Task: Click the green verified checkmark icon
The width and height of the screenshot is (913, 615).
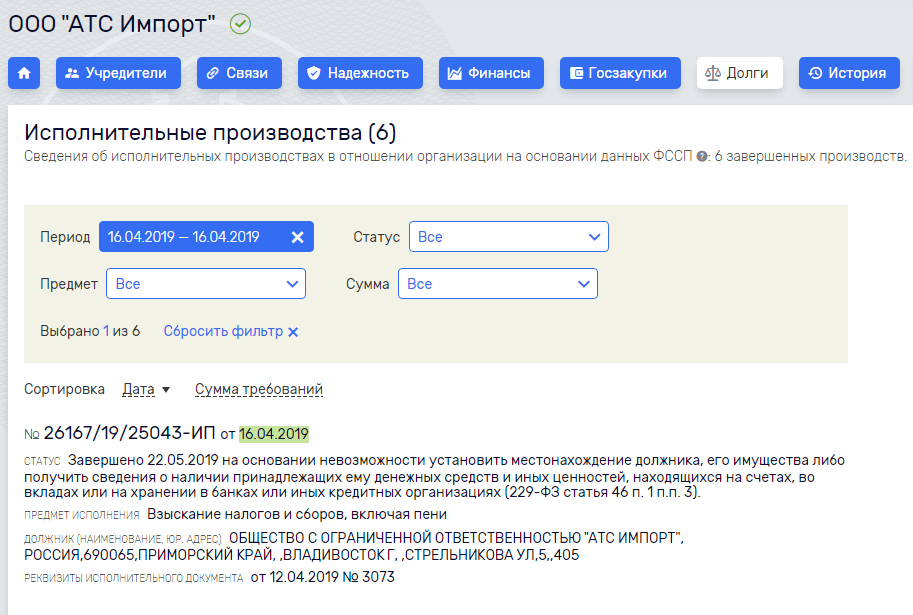Action: tap(240, 23)
